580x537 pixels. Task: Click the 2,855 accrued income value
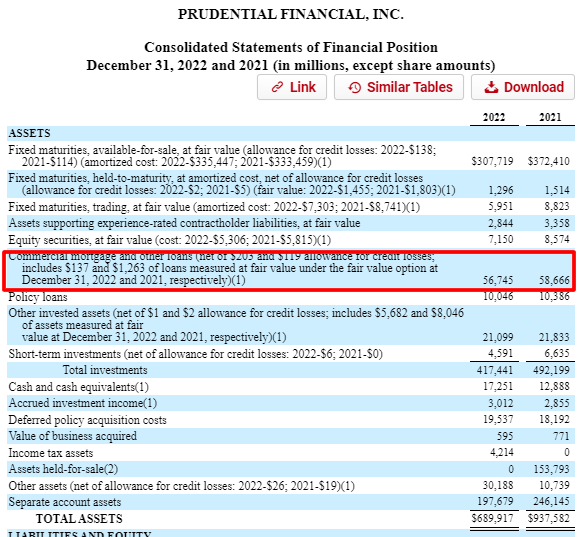(557, 403)
